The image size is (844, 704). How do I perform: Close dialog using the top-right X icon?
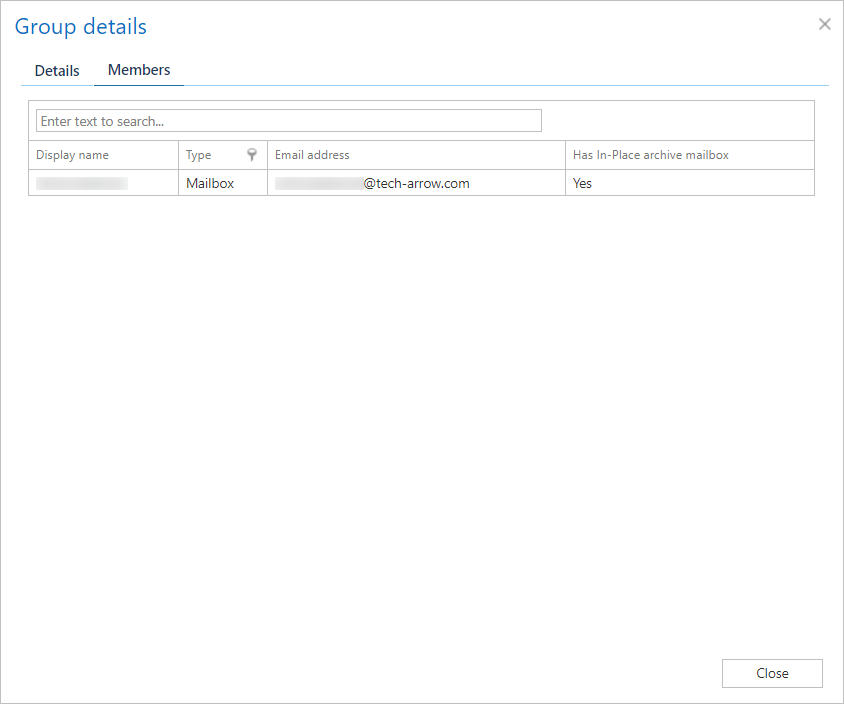pos(824,24)
